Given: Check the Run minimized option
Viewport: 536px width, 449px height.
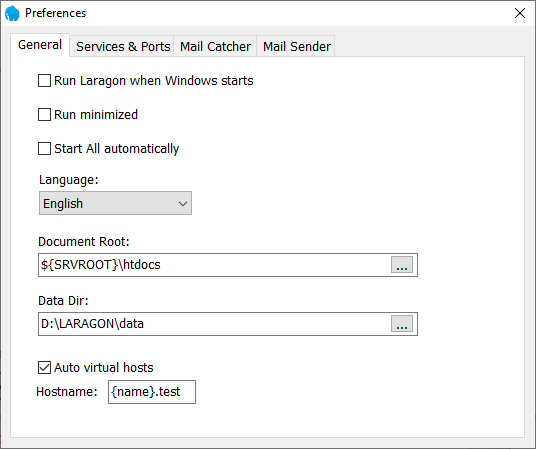Looking at the screenshot, I should pyautogui.click(x=44, y=115).
